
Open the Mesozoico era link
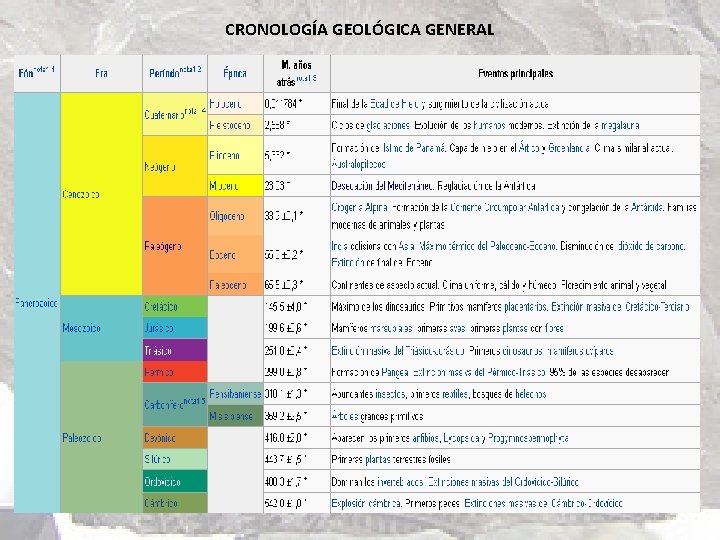[x=81, y=328]
